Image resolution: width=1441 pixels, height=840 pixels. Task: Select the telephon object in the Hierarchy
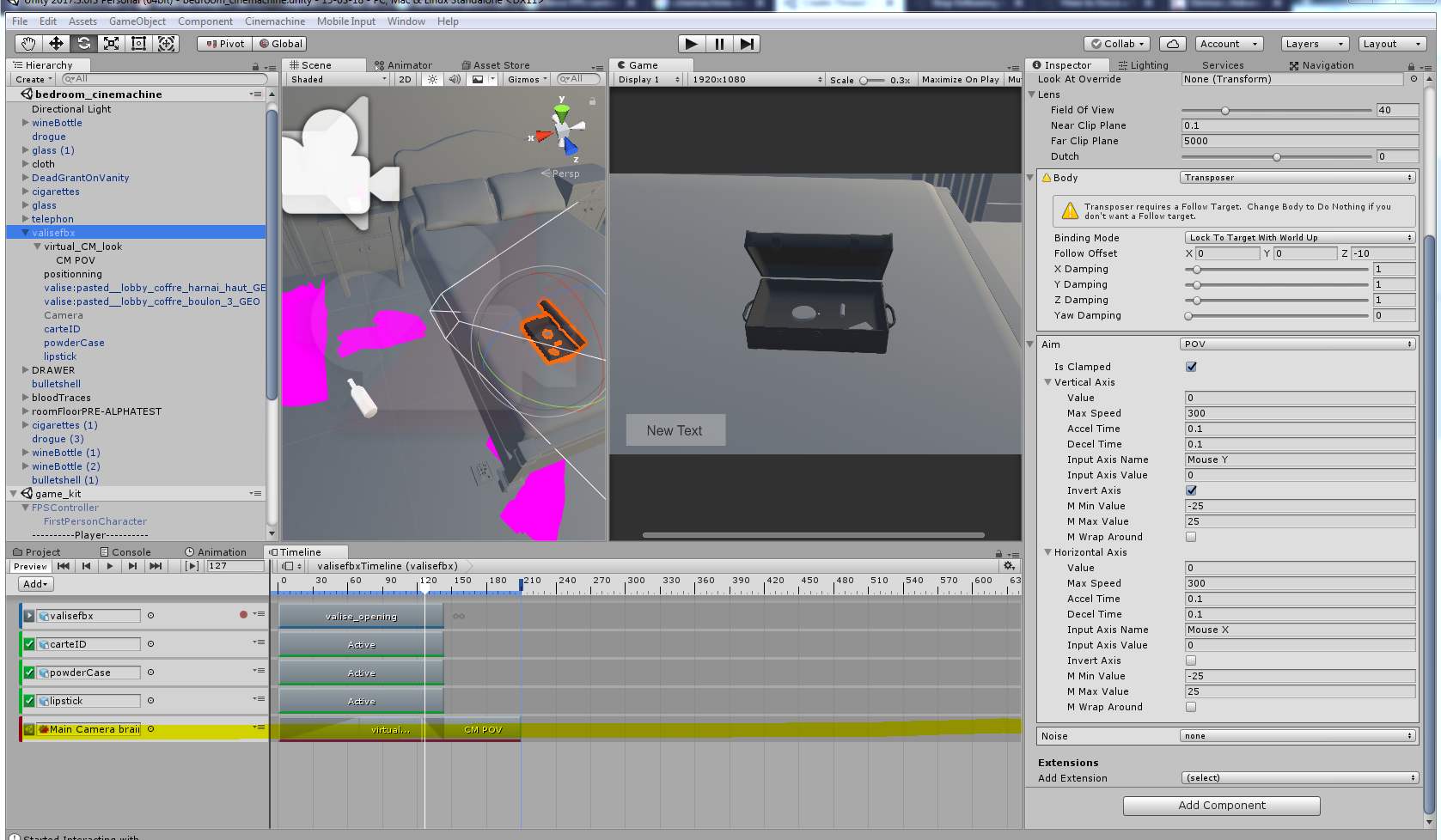click(x=52, y=219)
